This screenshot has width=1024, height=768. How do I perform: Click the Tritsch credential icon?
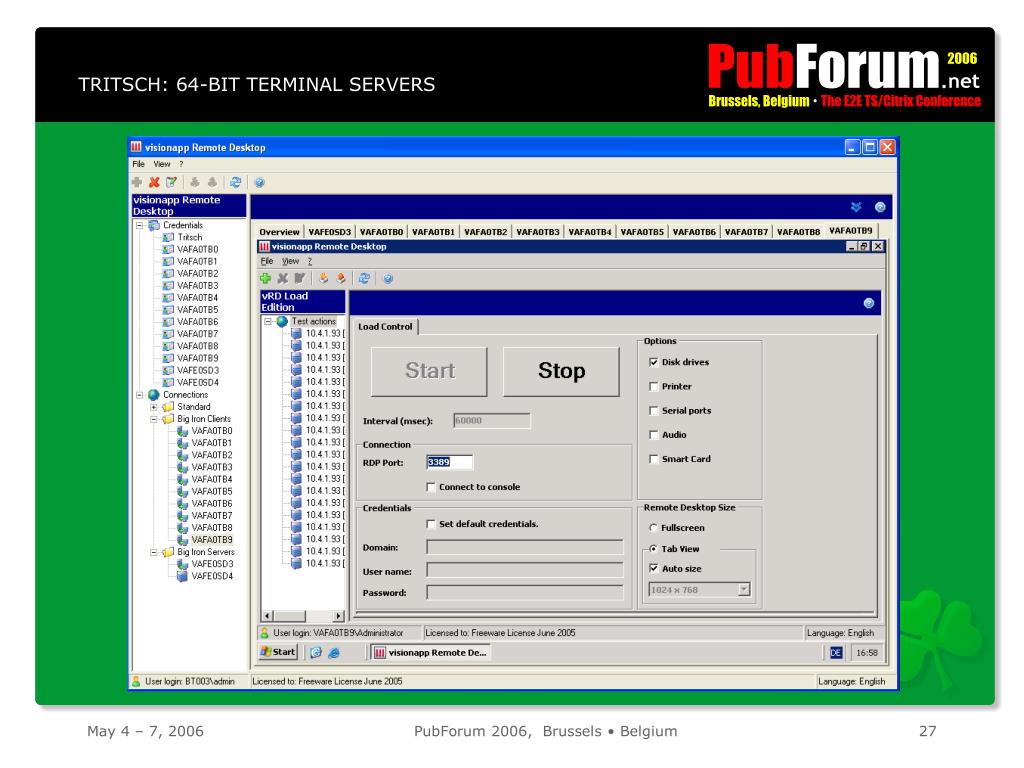168,238
